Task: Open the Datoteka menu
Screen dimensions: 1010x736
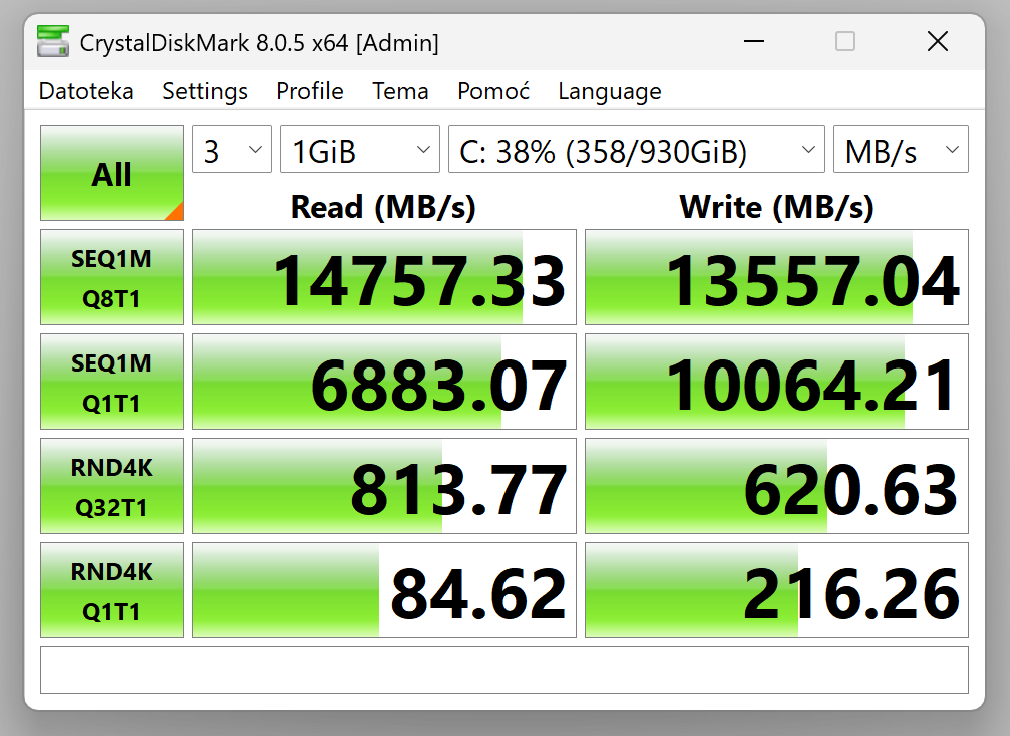Action: (x=86, y=91)
